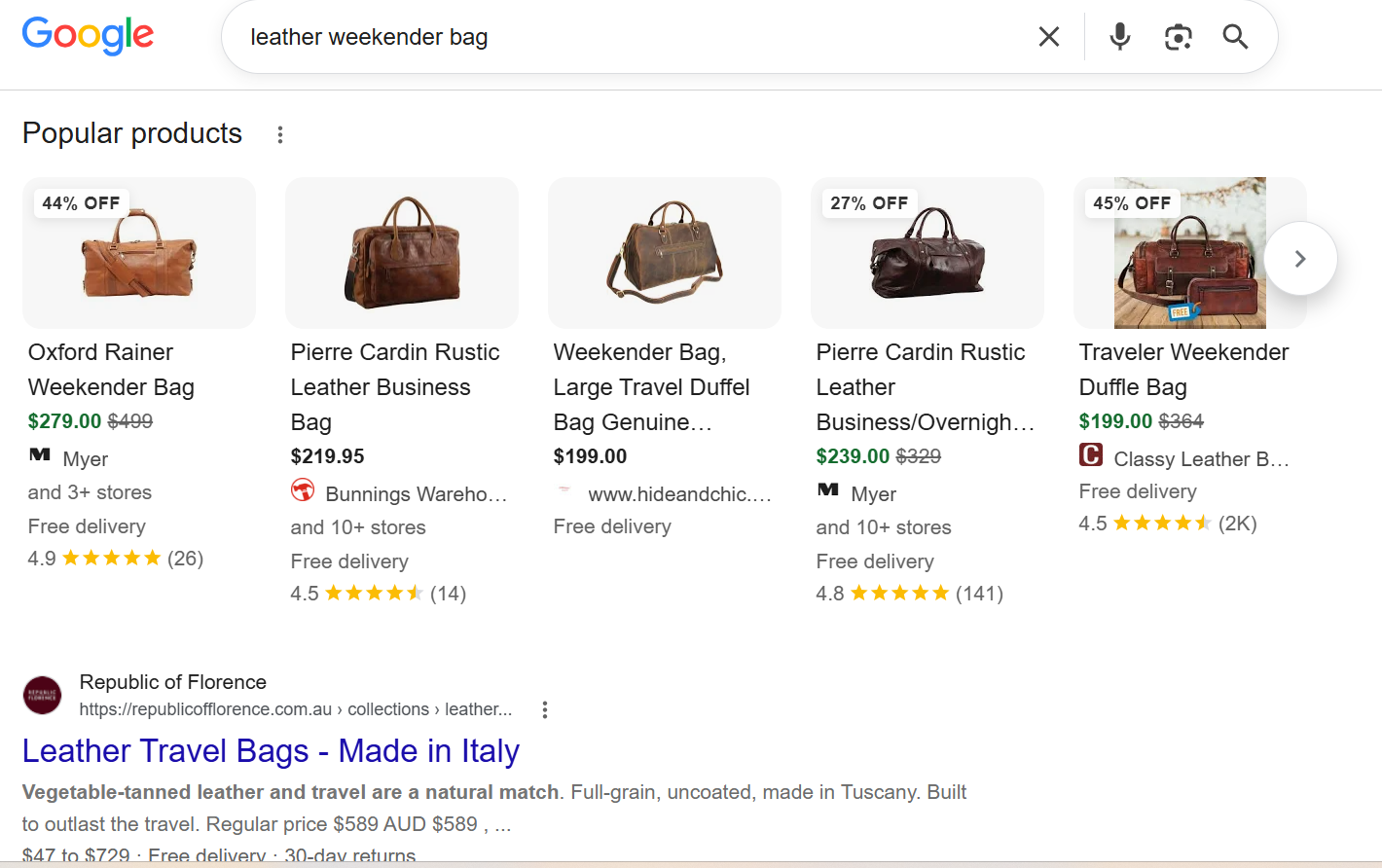Image resolution: width=1382 pixels, height=868 pixels.
Task: Open Popular products three-dot options
Action: click(x=280, y=134)
